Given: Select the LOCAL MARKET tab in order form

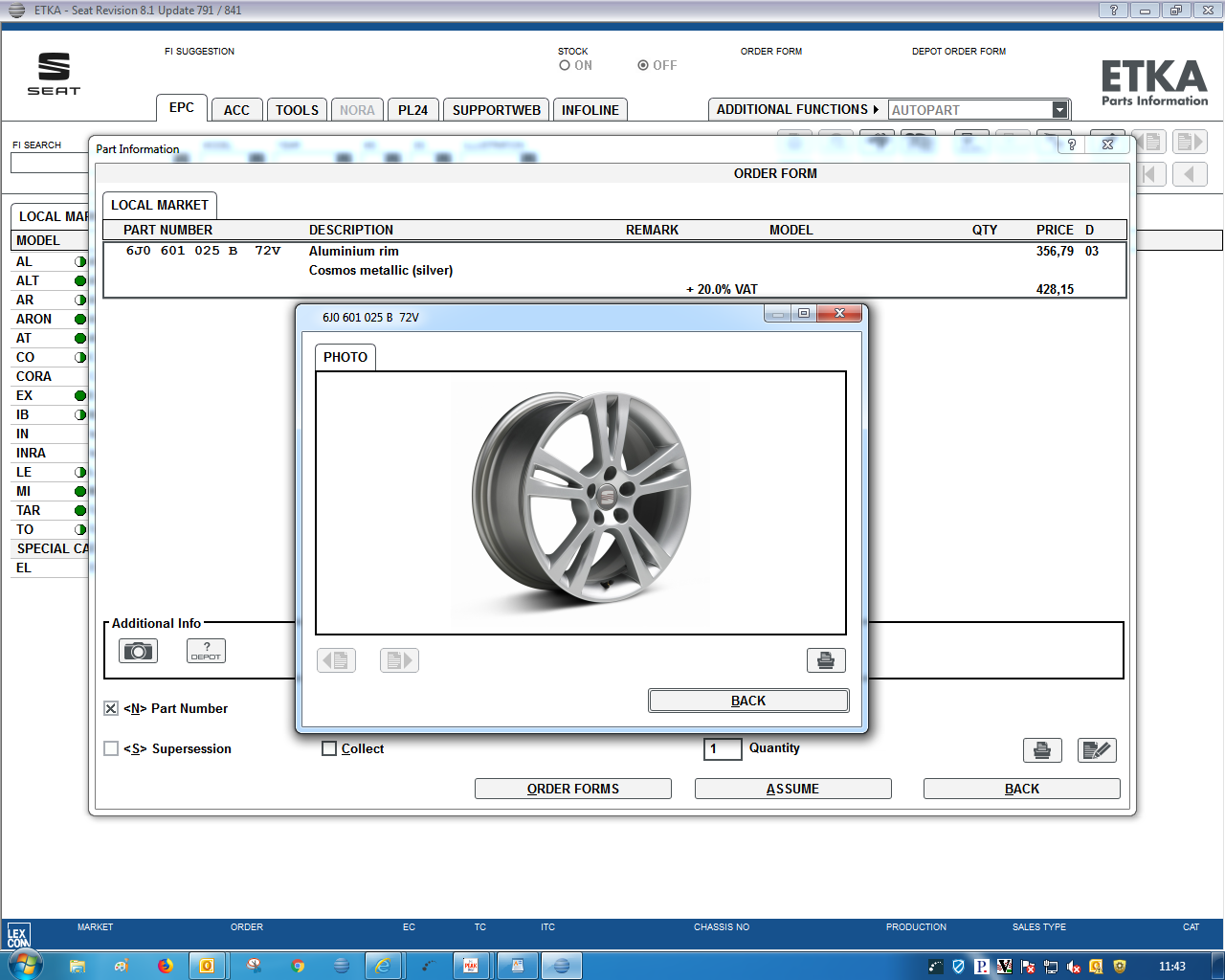Looking at the screenshot, I should pyautogui.click(x=160, y=205).
